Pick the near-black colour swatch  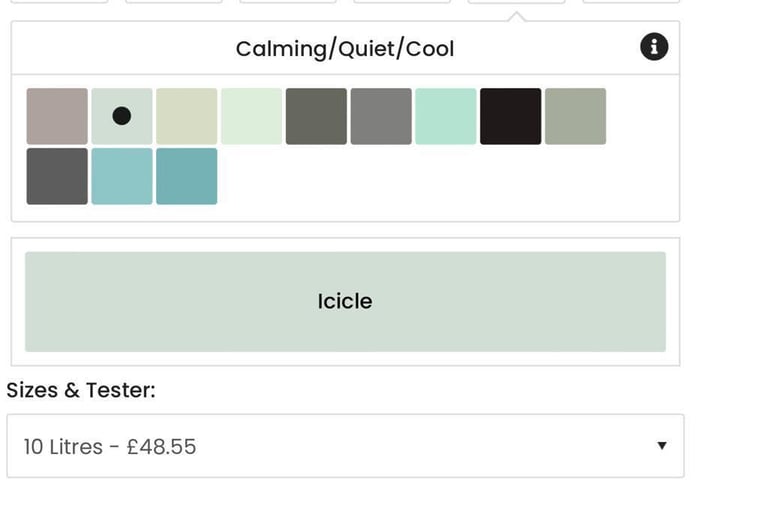[x=510, y=117]
